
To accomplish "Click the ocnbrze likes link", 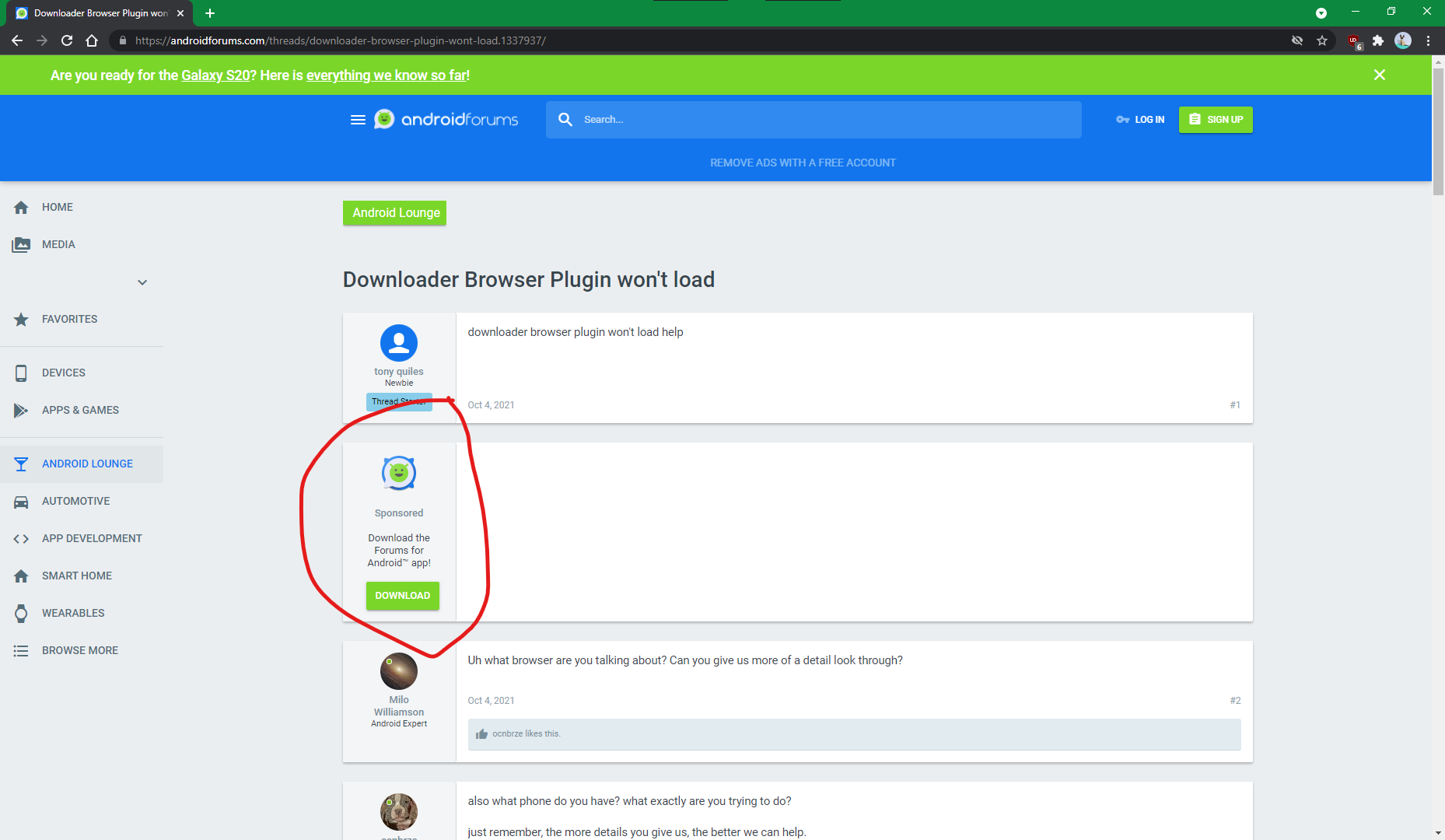I will (x=507, y=734).
